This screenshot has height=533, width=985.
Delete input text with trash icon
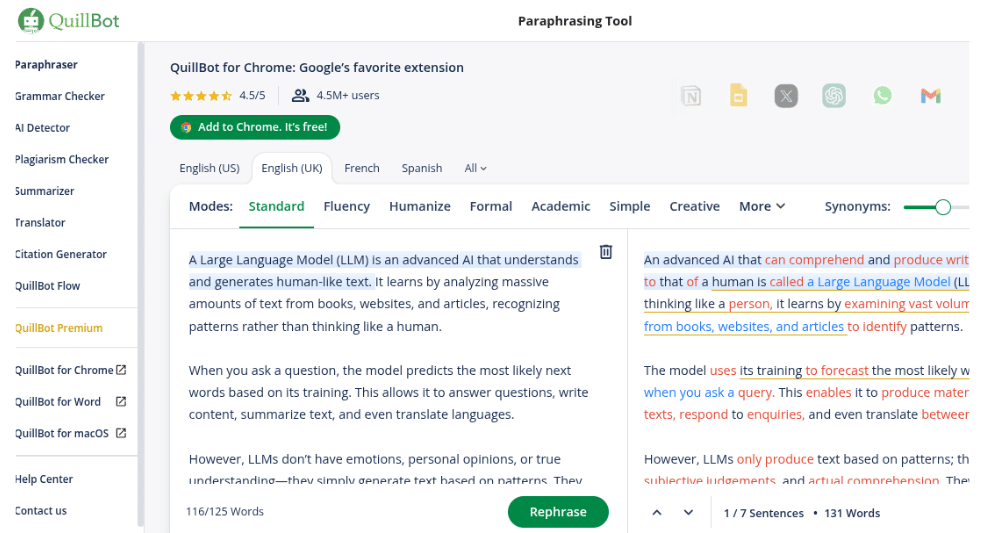click(x=606, y=251)
